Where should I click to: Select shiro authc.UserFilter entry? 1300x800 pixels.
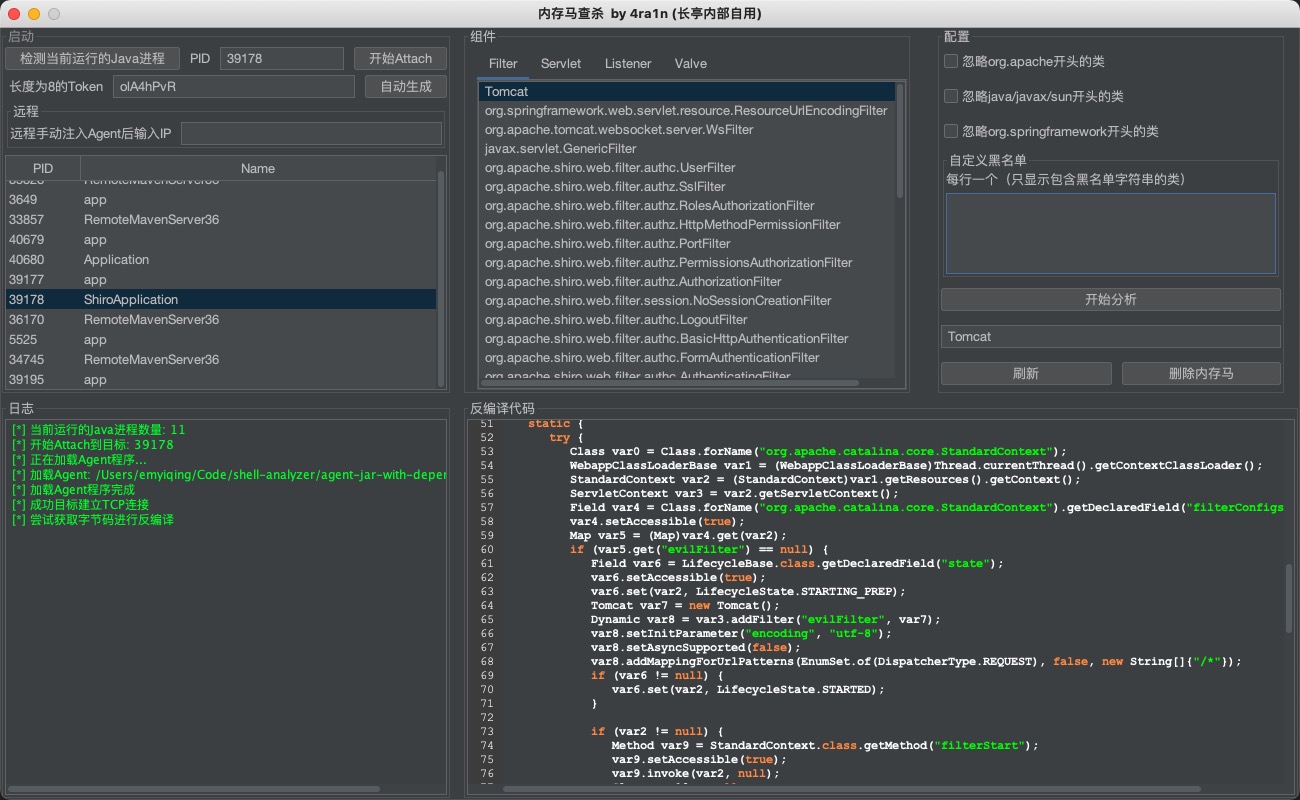point(686,167)
